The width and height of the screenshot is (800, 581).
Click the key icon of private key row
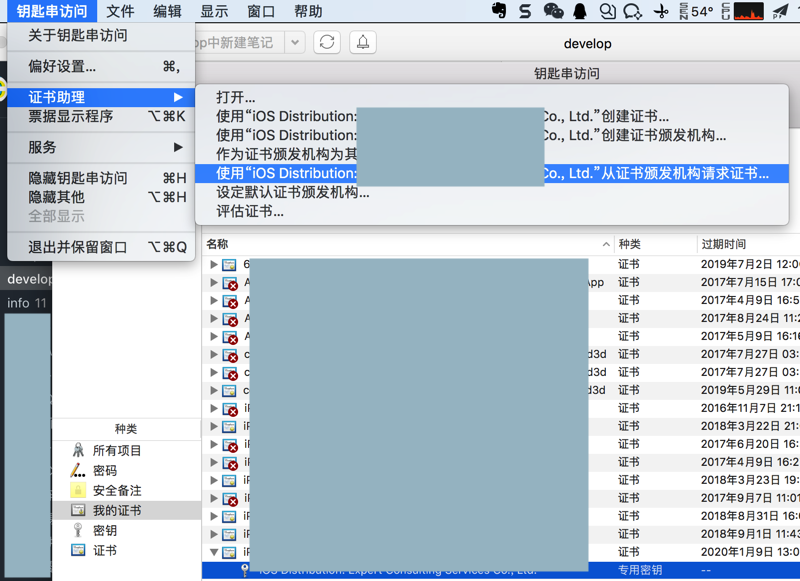pyautogui.click(x=245, y=570)
